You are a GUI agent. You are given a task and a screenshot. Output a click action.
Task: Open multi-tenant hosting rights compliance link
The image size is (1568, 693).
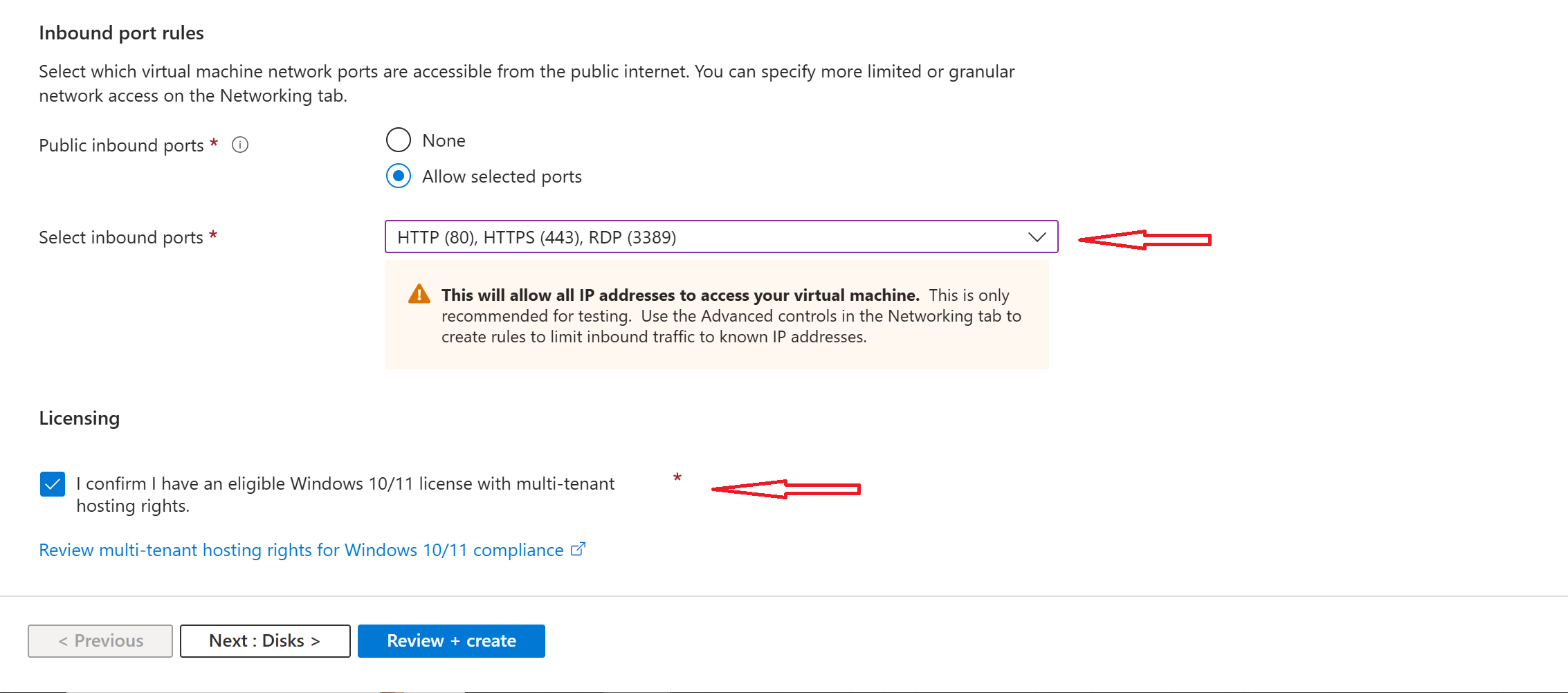tap(301, 550)
